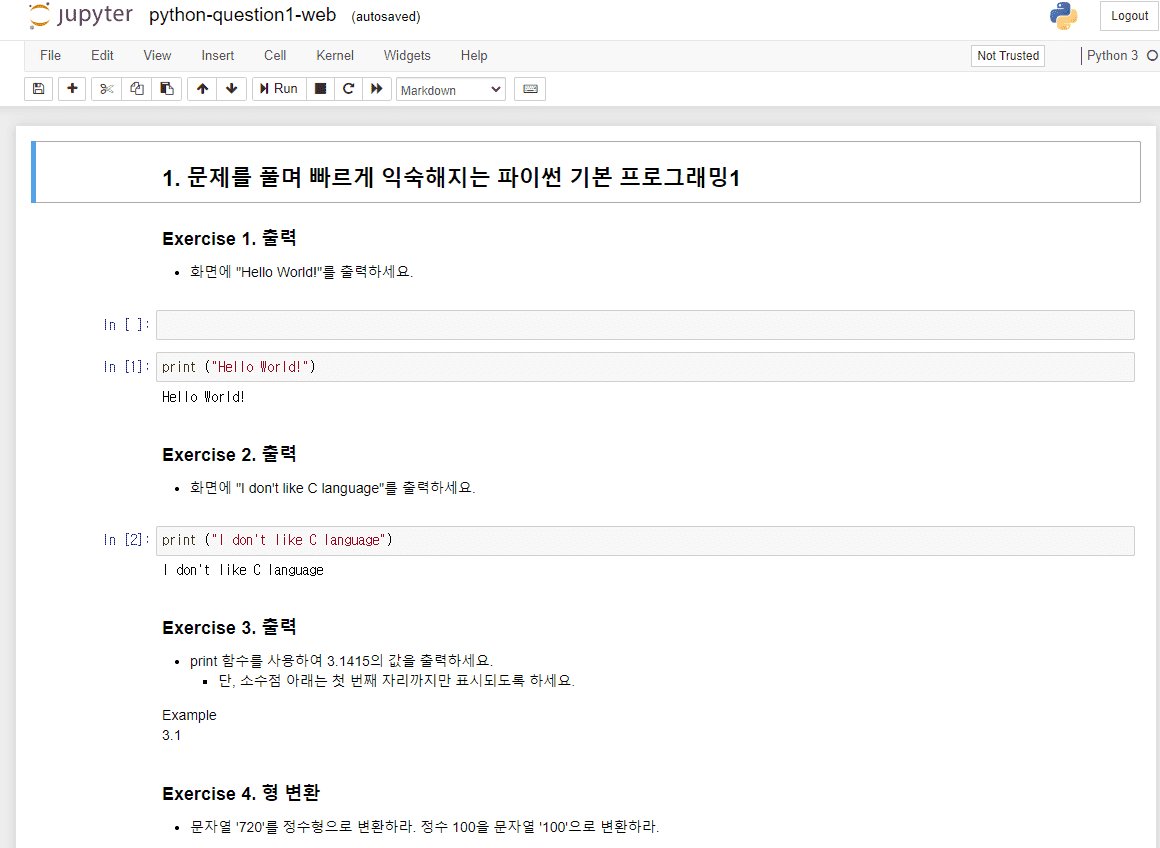This screenshot has width=1160, height=848.
Task: Click into the empty code cell
Action: pyautogui.click(x=645, y=325)
